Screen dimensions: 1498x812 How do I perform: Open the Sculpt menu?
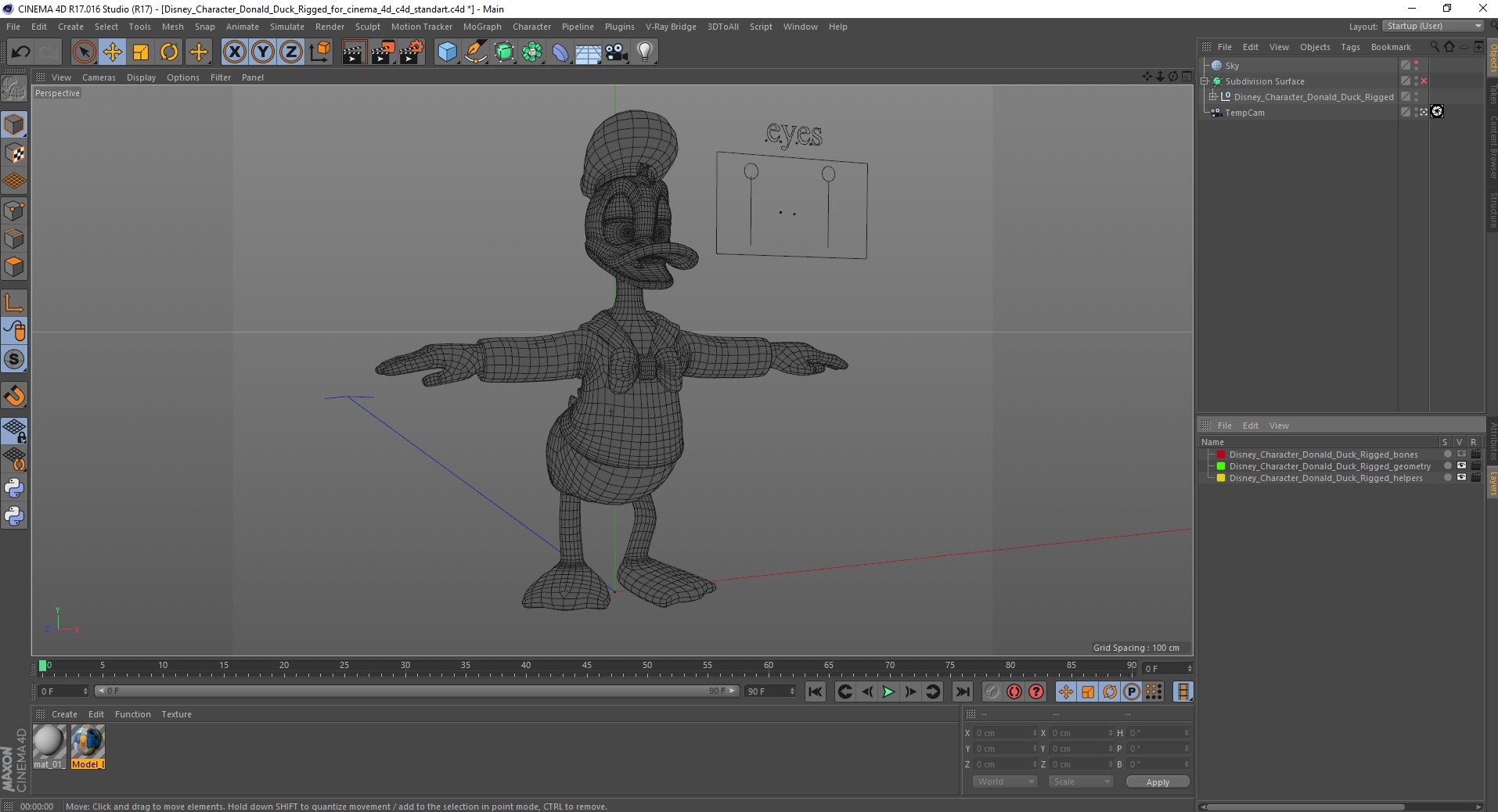(x=367, y=27)
